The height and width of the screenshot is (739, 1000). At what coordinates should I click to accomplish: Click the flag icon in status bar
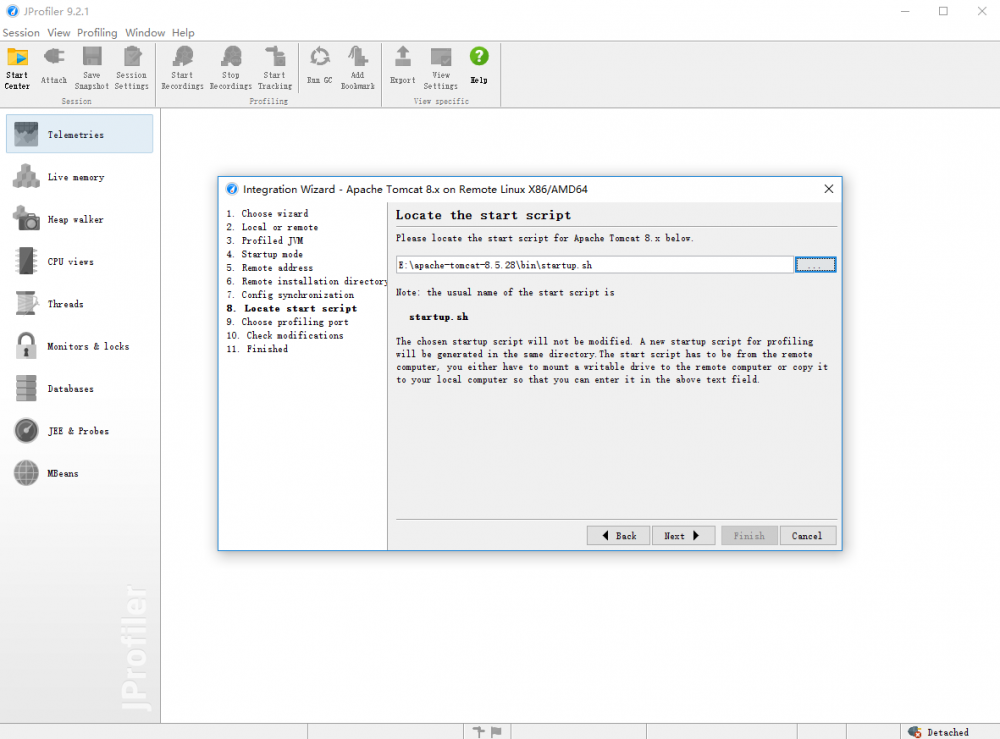click(x=496, y=732)
